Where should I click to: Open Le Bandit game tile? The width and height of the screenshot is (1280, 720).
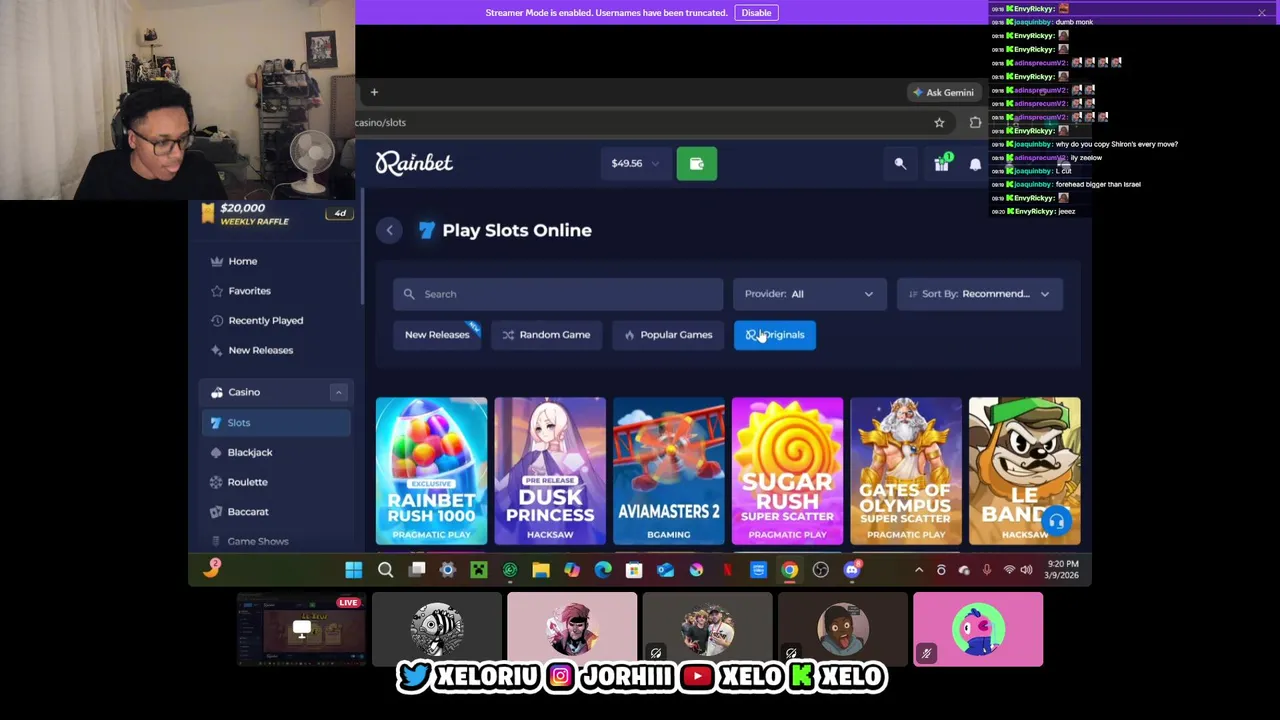coord(1024,471)
